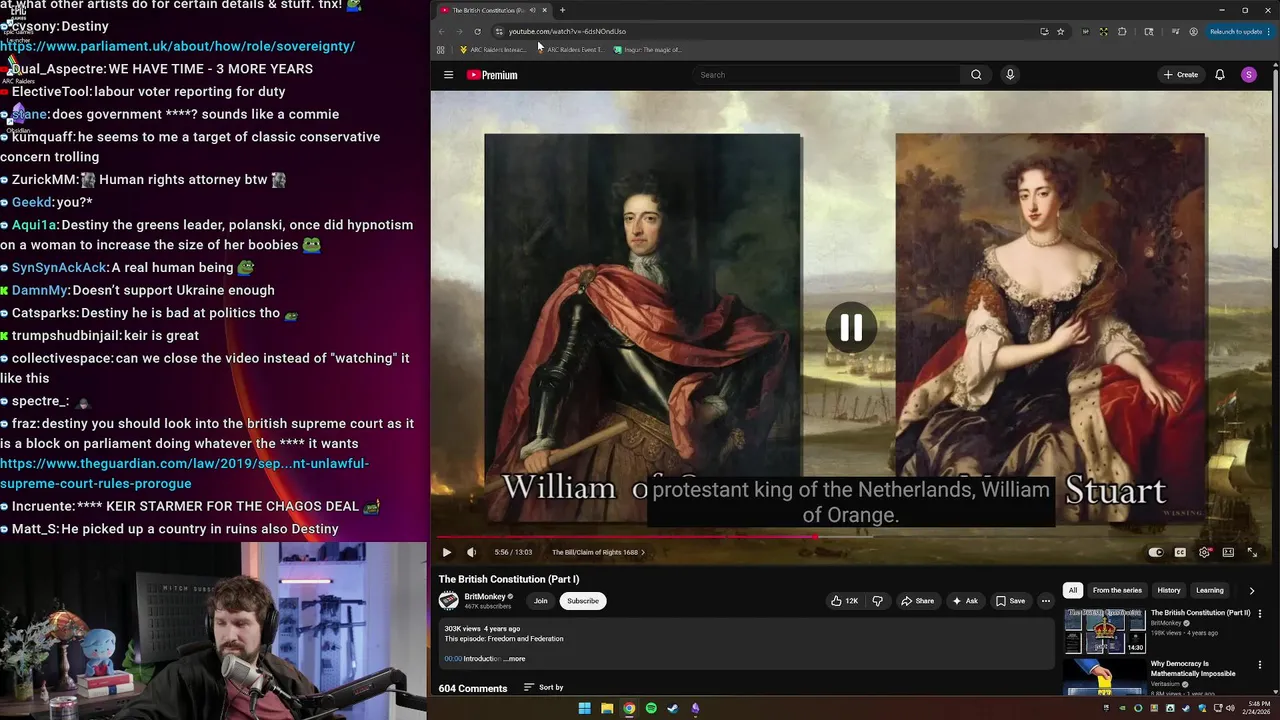
Task: Open the Chrome extensions puzzle icon
Action: coord(1122,31)
